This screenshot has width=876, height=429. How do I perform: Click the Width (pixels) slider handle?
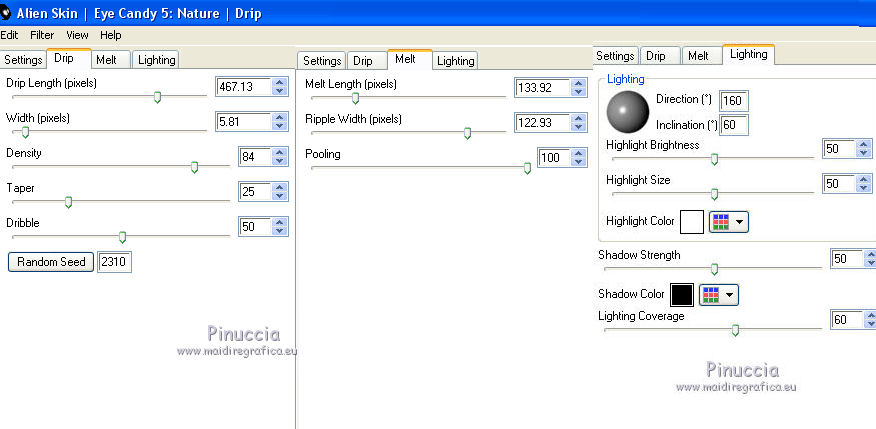tap(25, 132)
